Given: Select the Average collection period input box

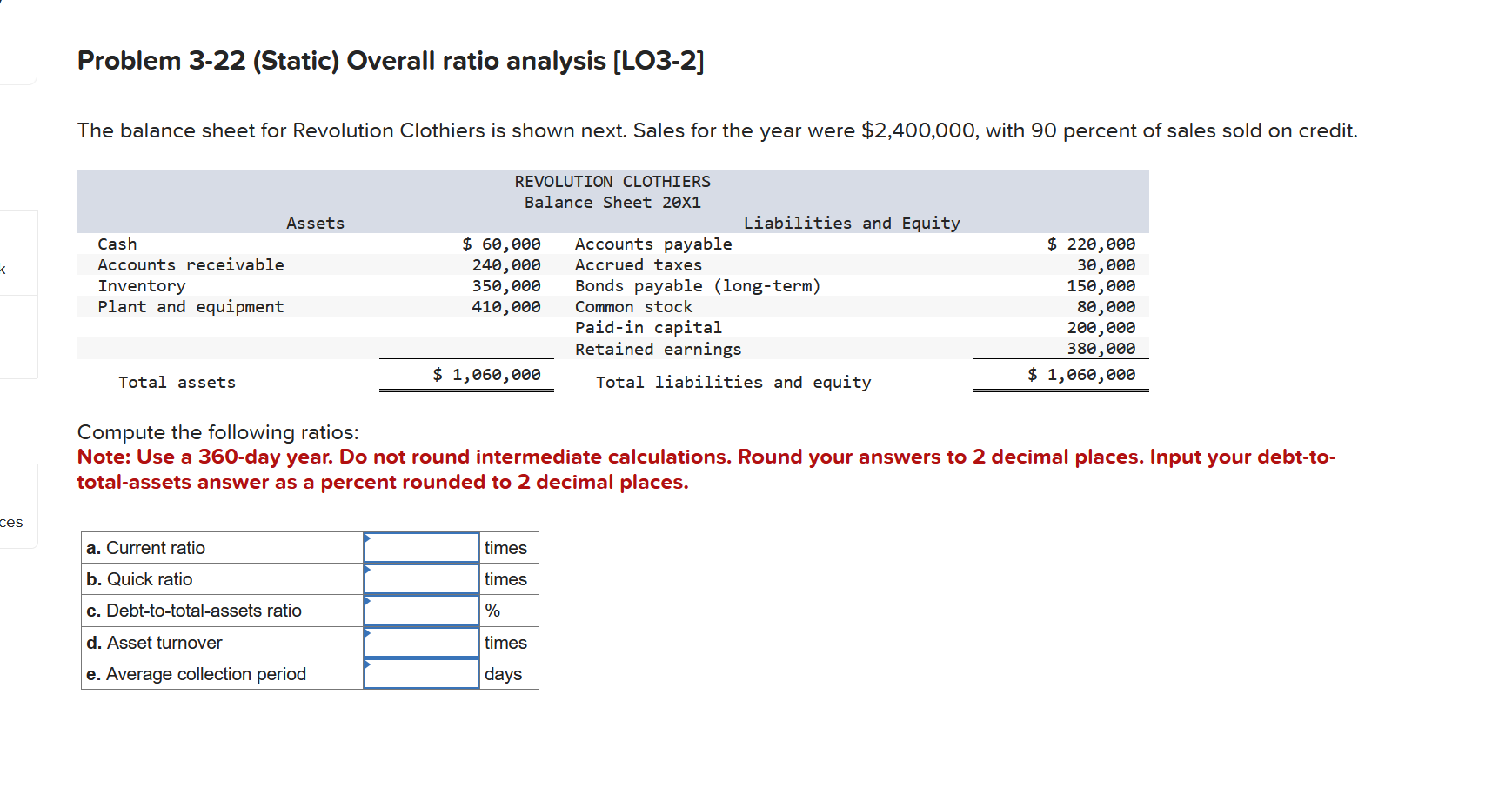Looking at the screenshot, I should pyautogui.click(x=422, y=673).
